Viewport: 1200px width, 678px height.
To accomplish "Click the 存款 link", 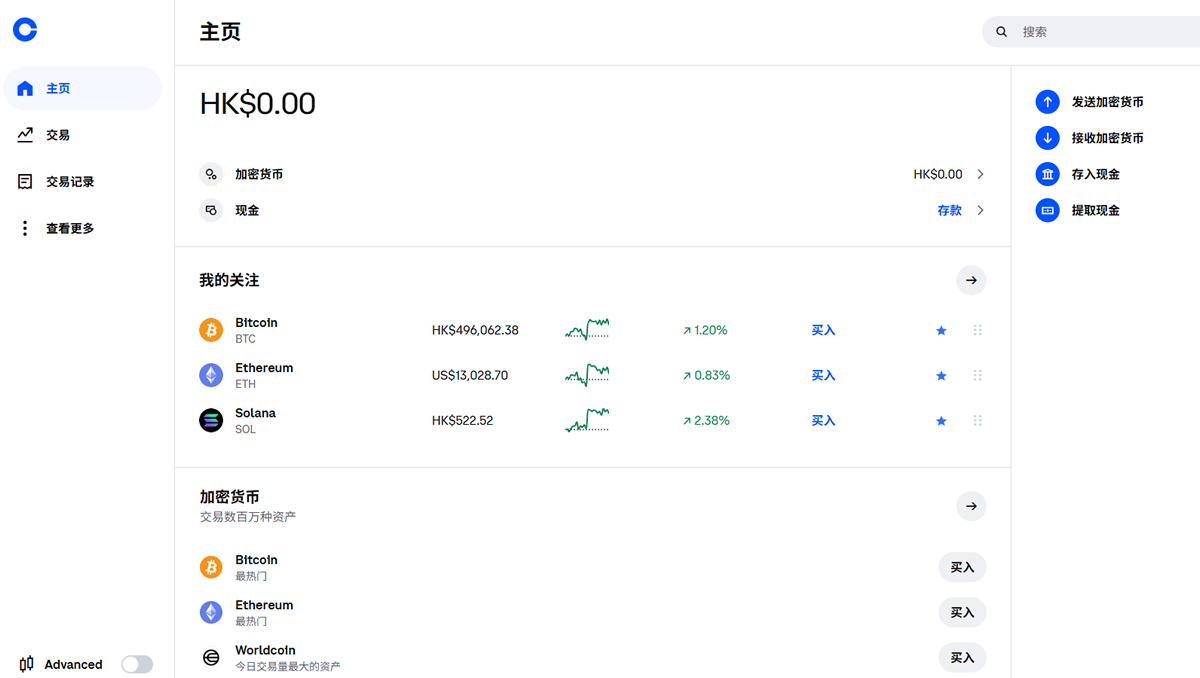I will click(x=949, y=210).
